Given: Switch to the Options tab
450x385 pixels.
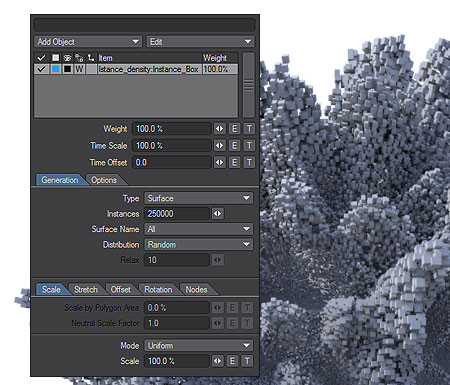Looking at the screenshot, I should 104,180.
